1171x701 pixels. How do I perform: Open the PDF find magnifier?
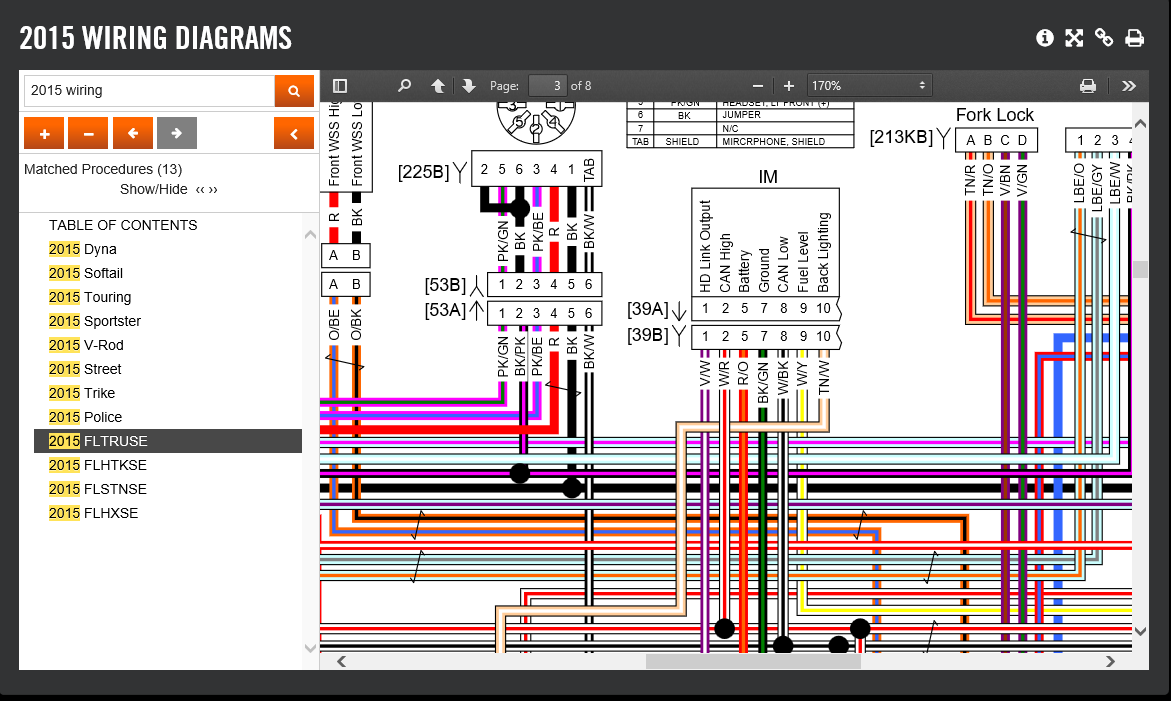pyautogui.click(x=404, y=86)
